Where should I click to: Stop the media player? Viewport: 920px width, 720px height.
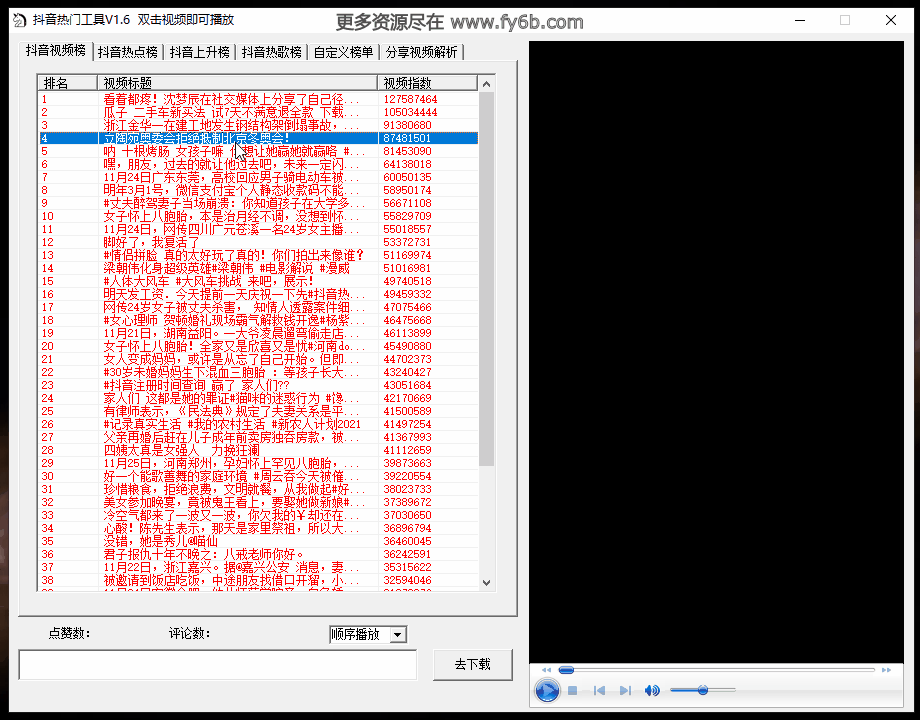pos(573,691)
